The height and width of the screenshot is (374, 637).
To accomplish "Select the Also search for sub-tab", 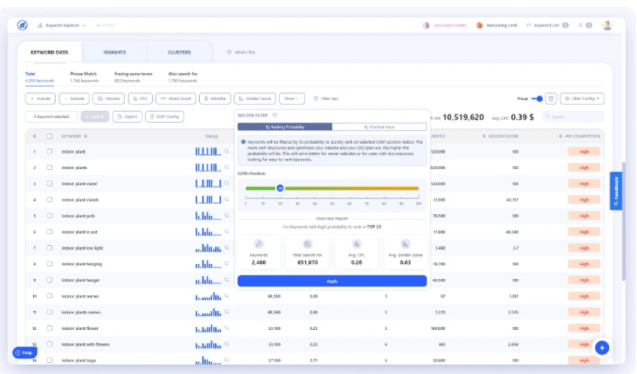I will coord(183,77).
